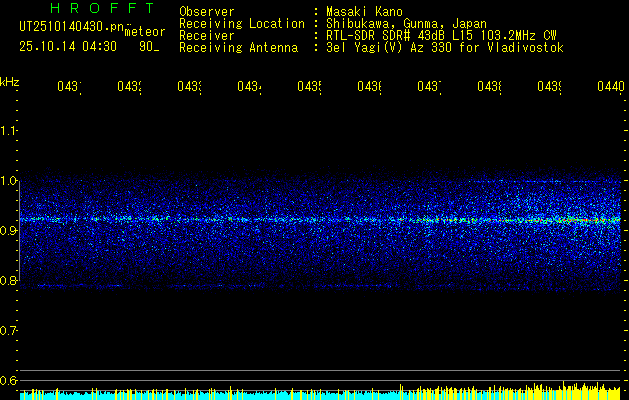Click the "90_" value beside the date
Viewport: 629px width, 400px height.
coord(149,47)
